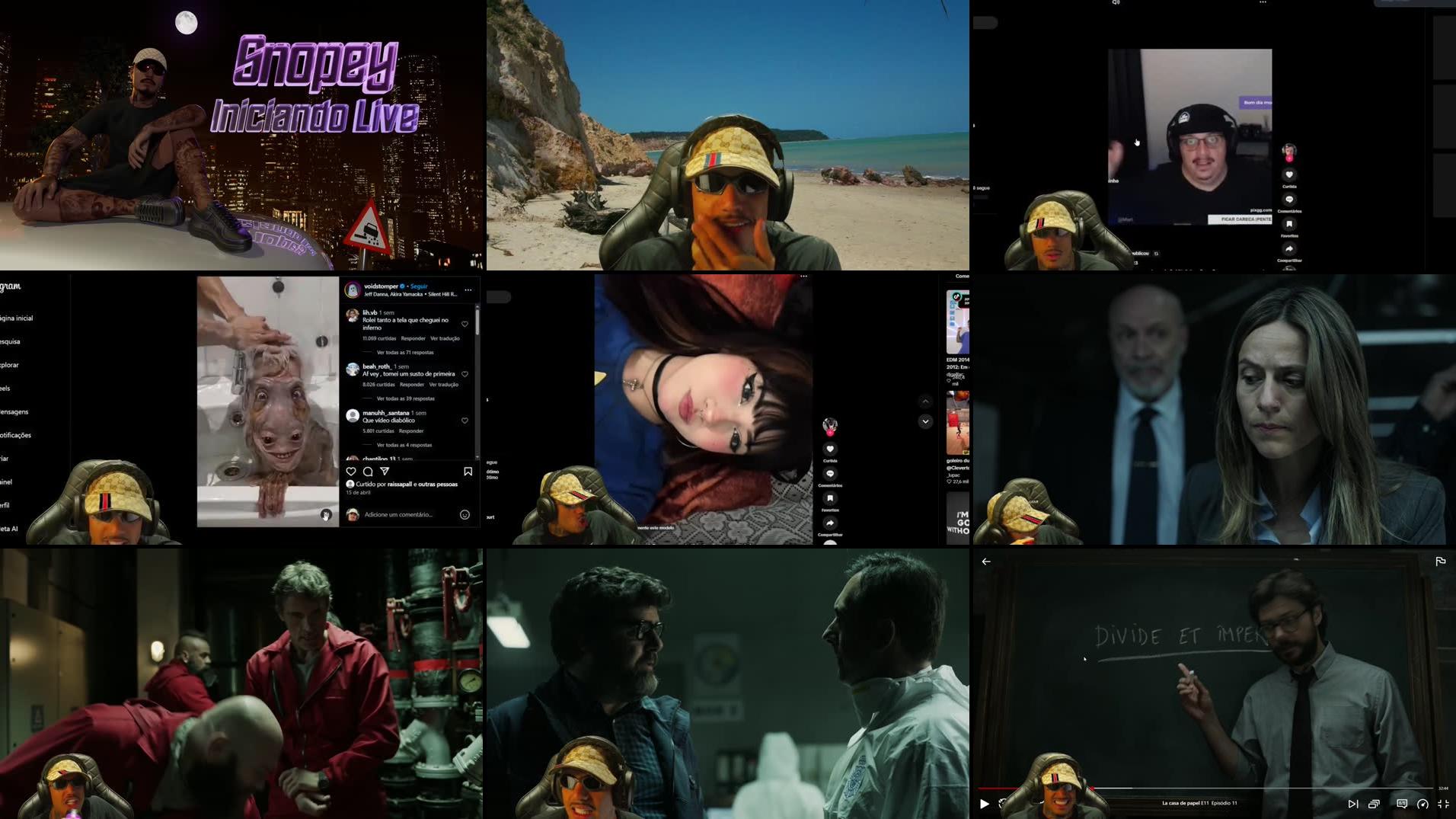Image resolution: width=1456 pixels, height=819 pixels.
Task: Bookmark the headset man TikTok in favorites
Action: coord(1289,224)
